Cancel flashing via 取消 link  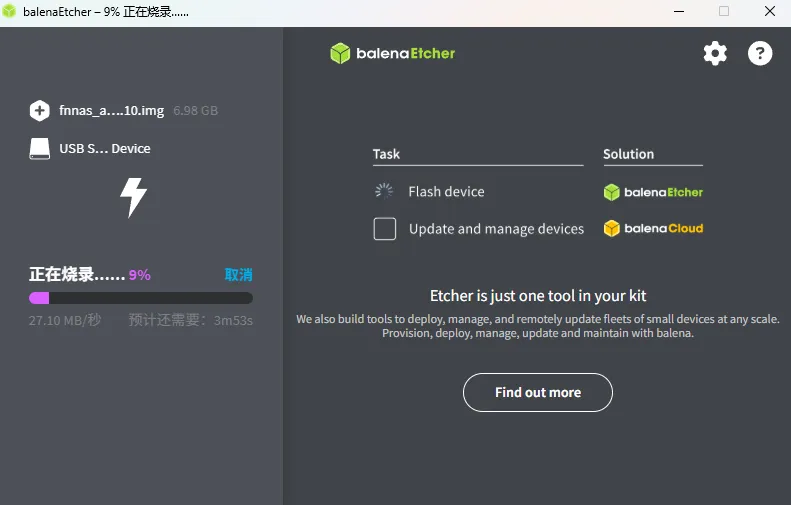238,274
